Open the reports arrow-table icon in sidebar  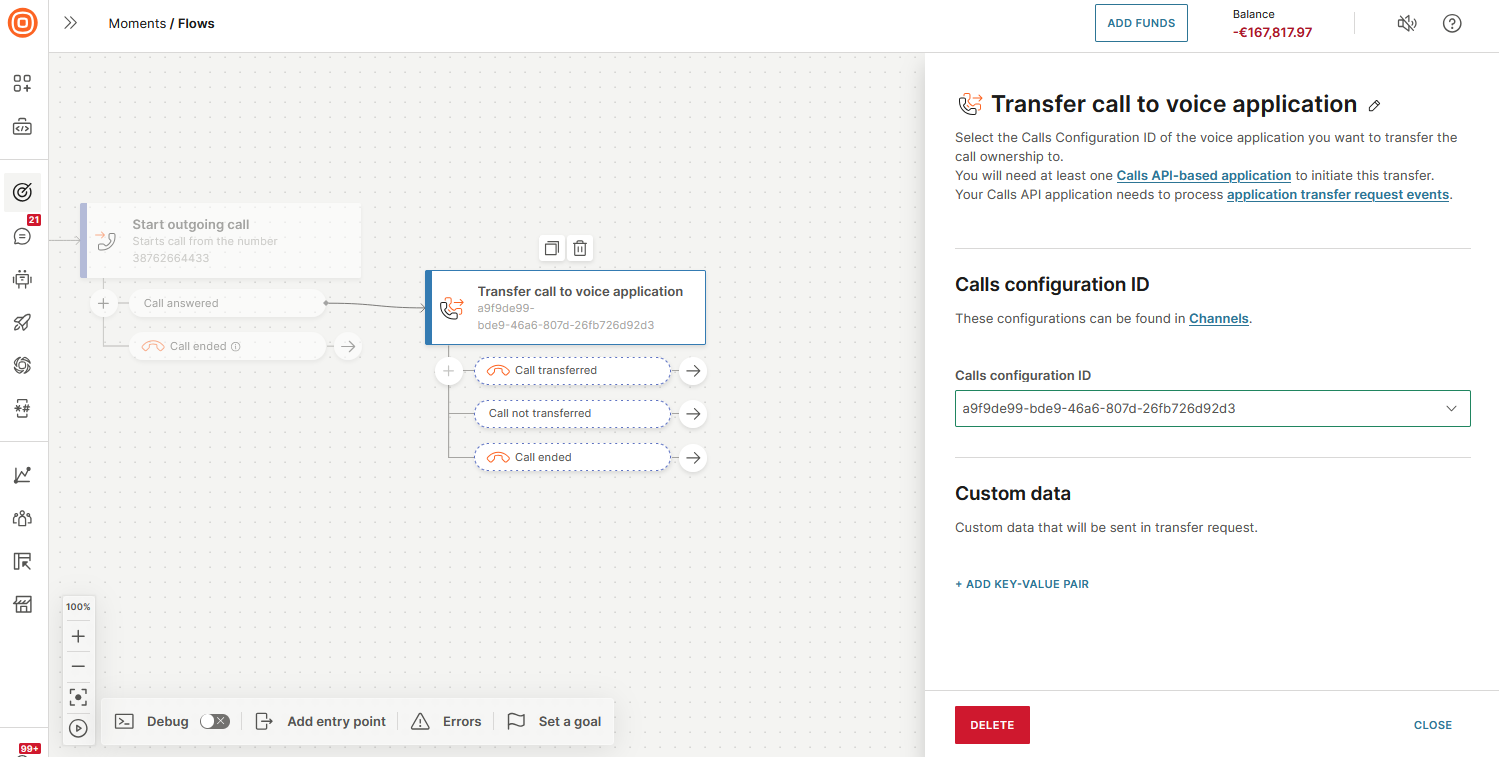[x=22, y=561]
